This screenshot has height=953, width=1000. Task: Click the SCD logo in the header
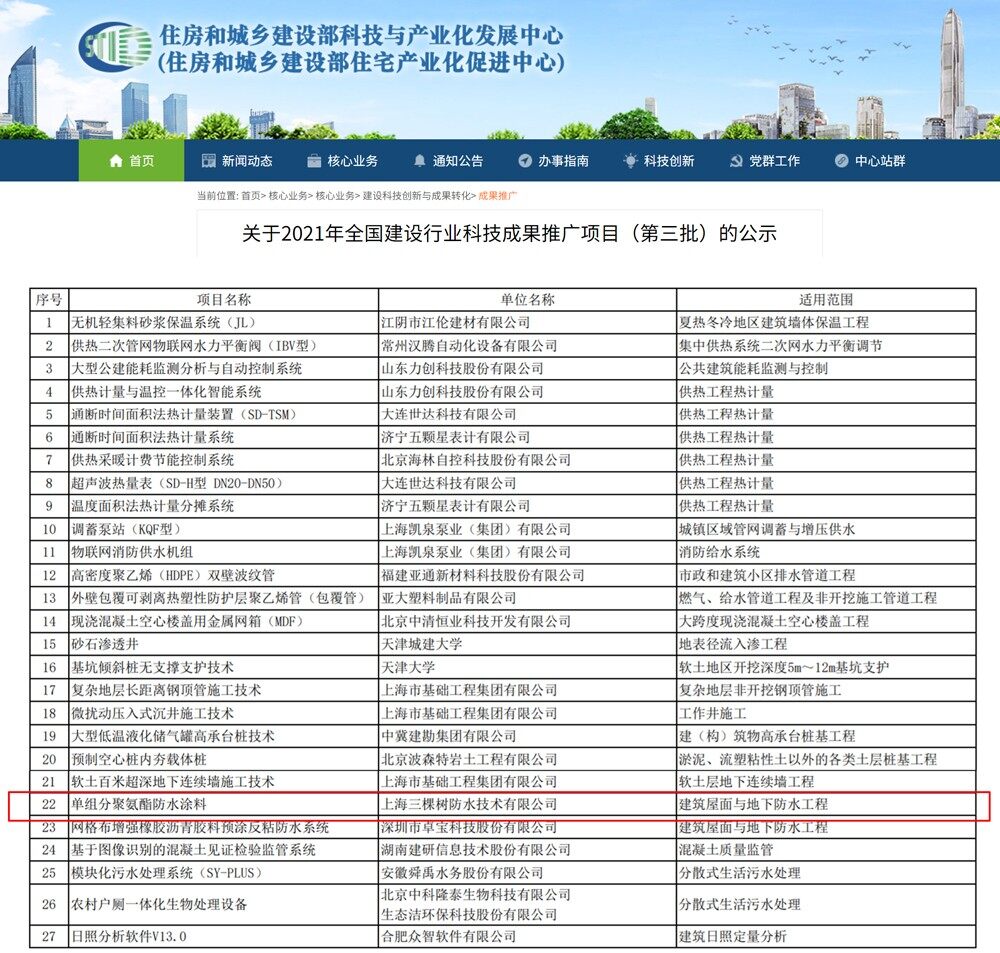click(118, 48)
